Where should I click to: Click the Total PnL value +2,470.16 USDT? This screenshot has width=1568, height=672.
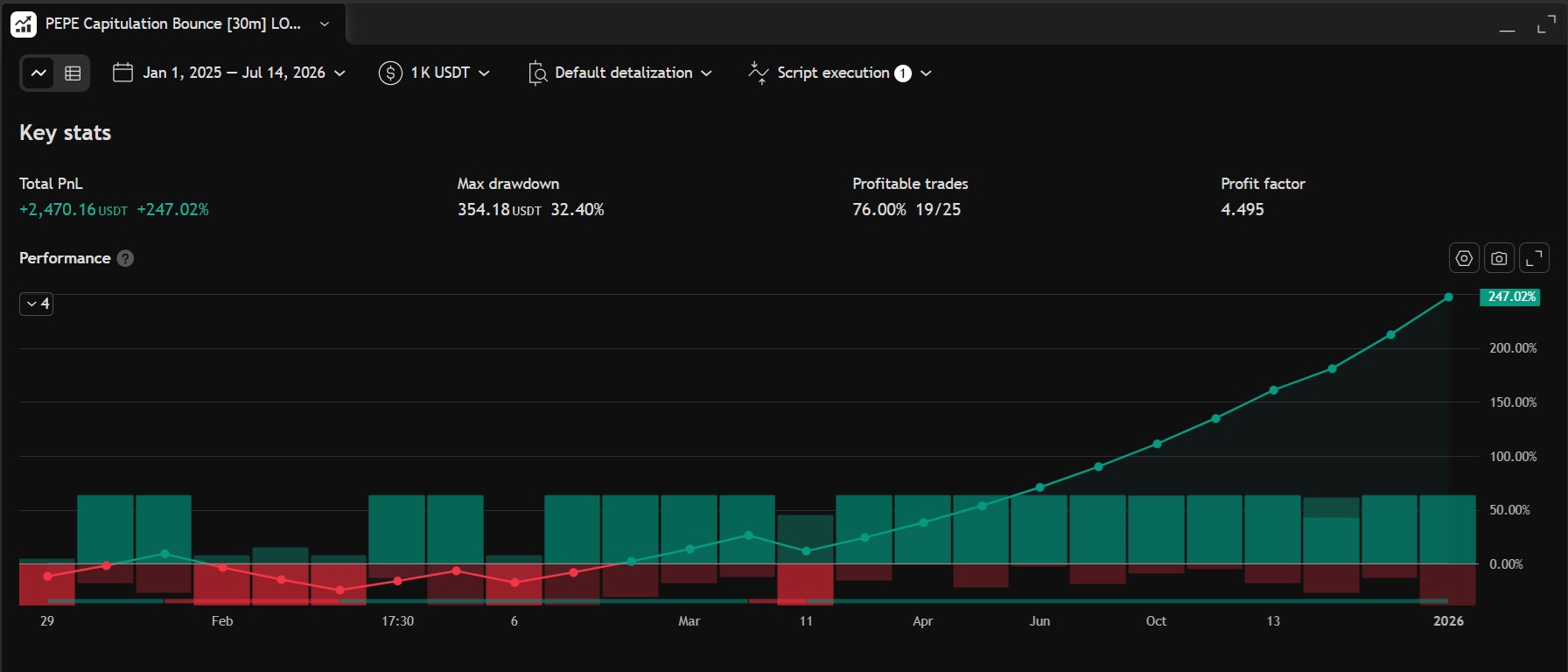click(73, 210)
